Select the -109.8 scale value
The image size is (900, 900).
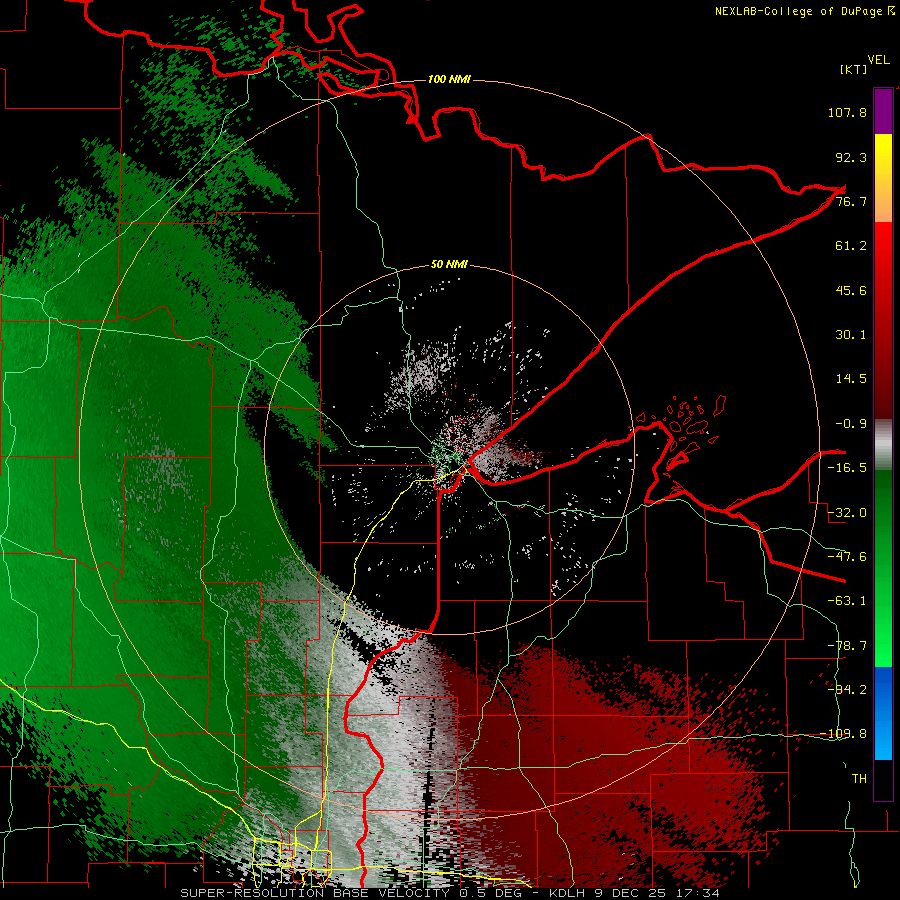pos(844,734)
